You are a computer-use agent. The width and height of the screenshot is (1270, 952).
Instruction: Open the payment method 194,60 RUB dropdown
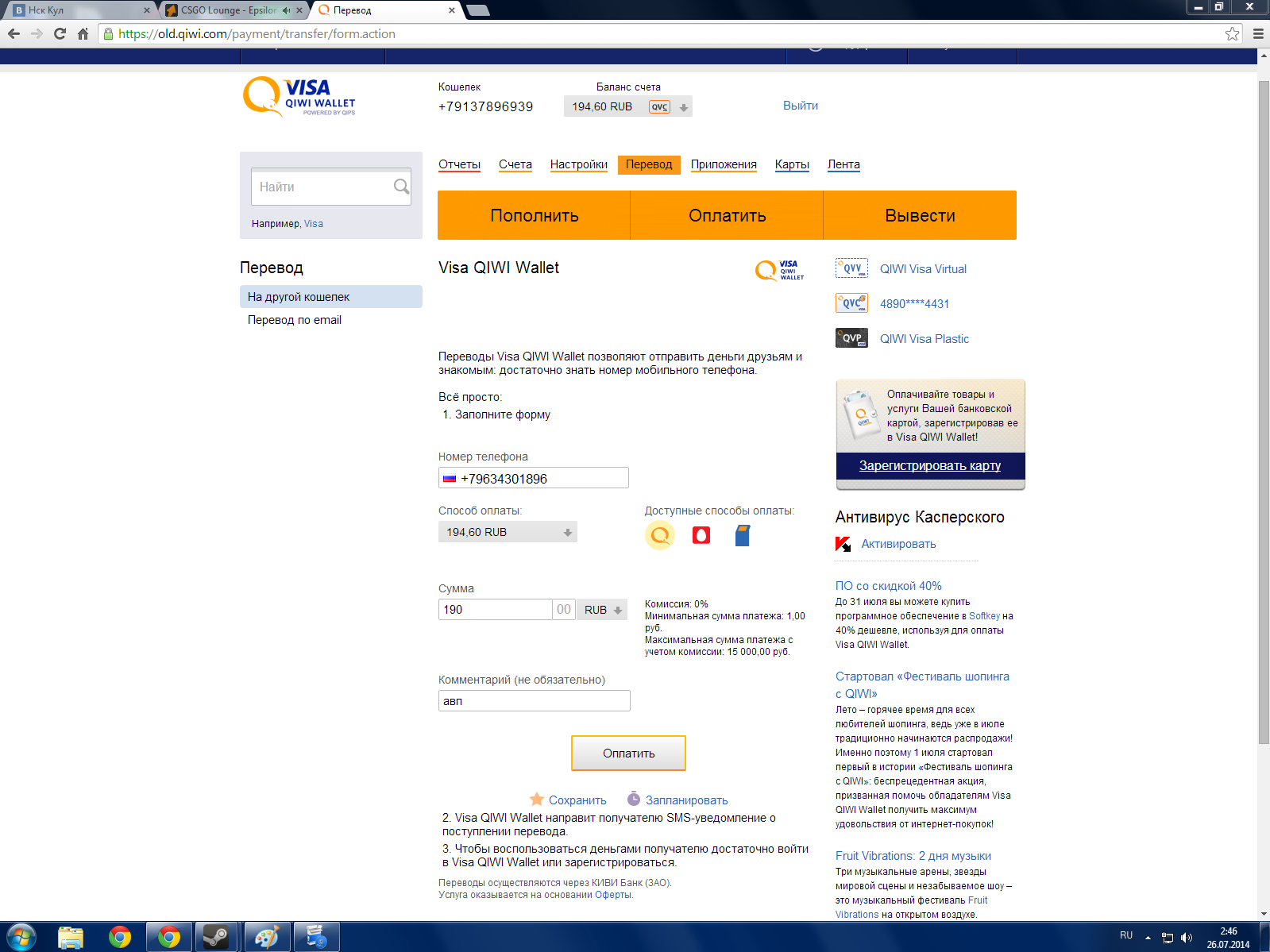pyautogui.click(x=508, y=532)
